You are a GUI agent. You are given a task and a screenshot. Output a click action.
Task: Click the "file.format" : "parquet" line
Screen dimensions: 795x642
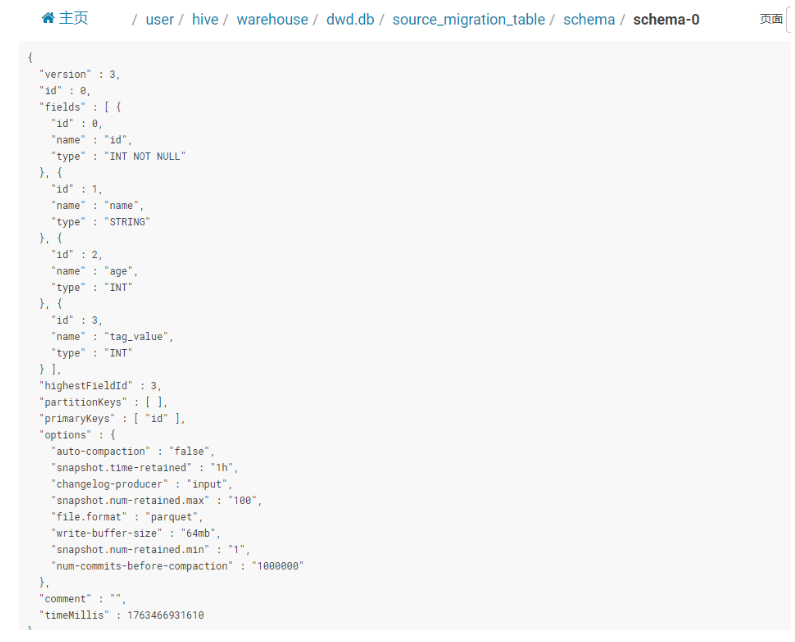click(x=127, y=517)
